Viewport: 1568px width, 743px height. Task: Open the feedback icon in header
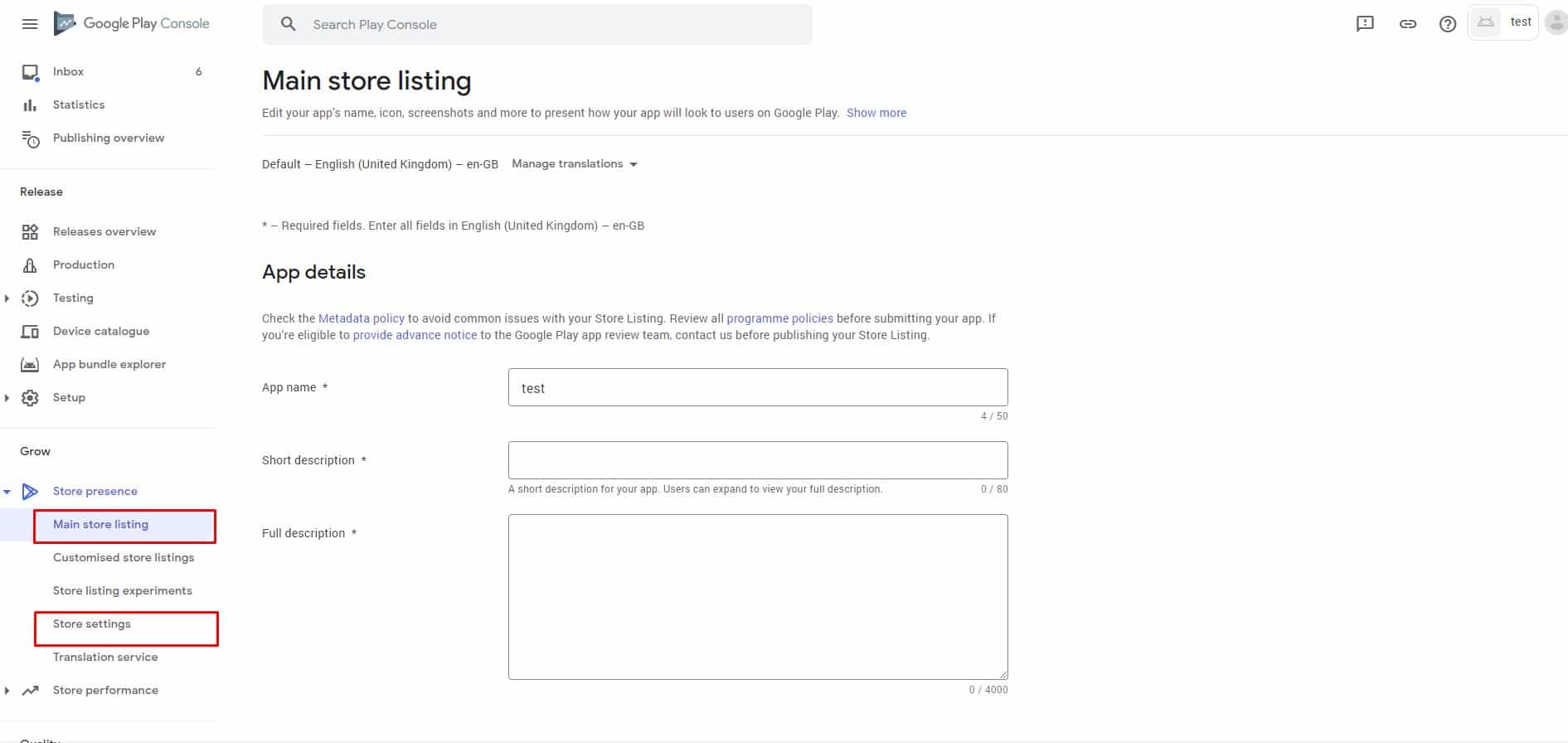pyautogui.click(x=1365, y=24)
